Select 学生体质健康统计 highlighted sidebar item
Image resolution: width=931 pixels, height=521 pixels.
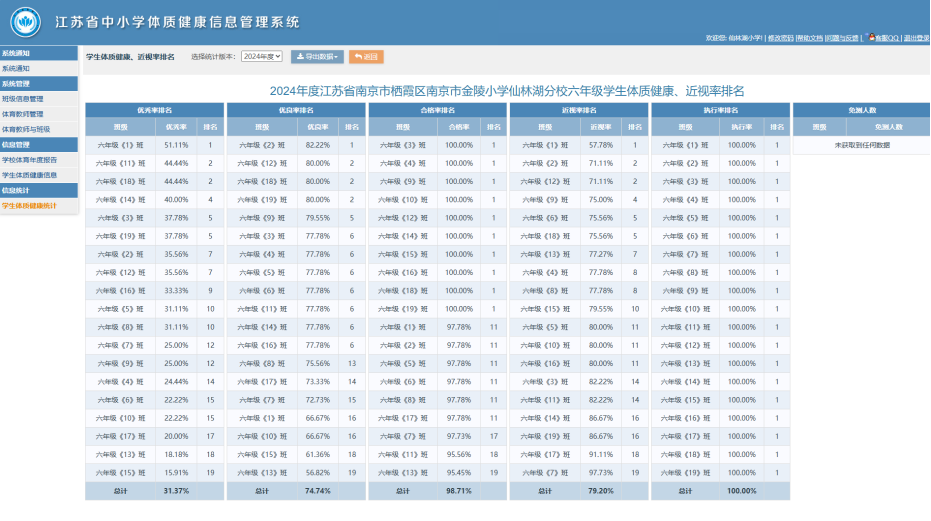point(39,206)
